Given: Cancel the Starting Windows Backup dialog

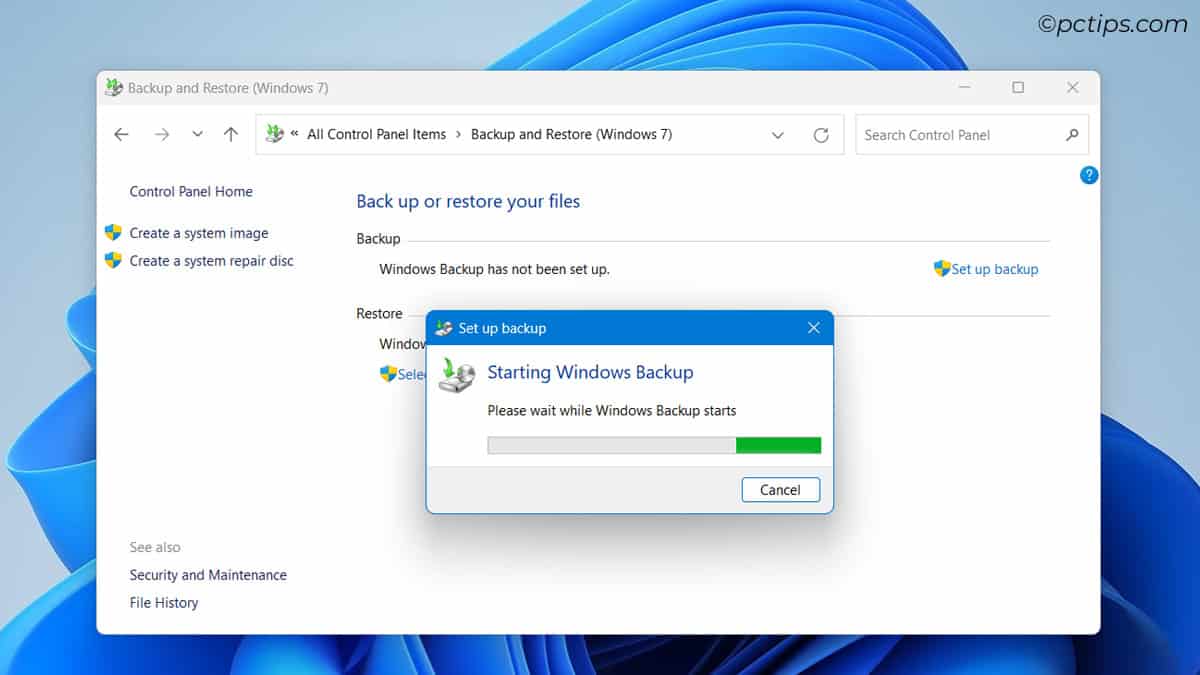Looking at the screenshot, I should point(781,490).
